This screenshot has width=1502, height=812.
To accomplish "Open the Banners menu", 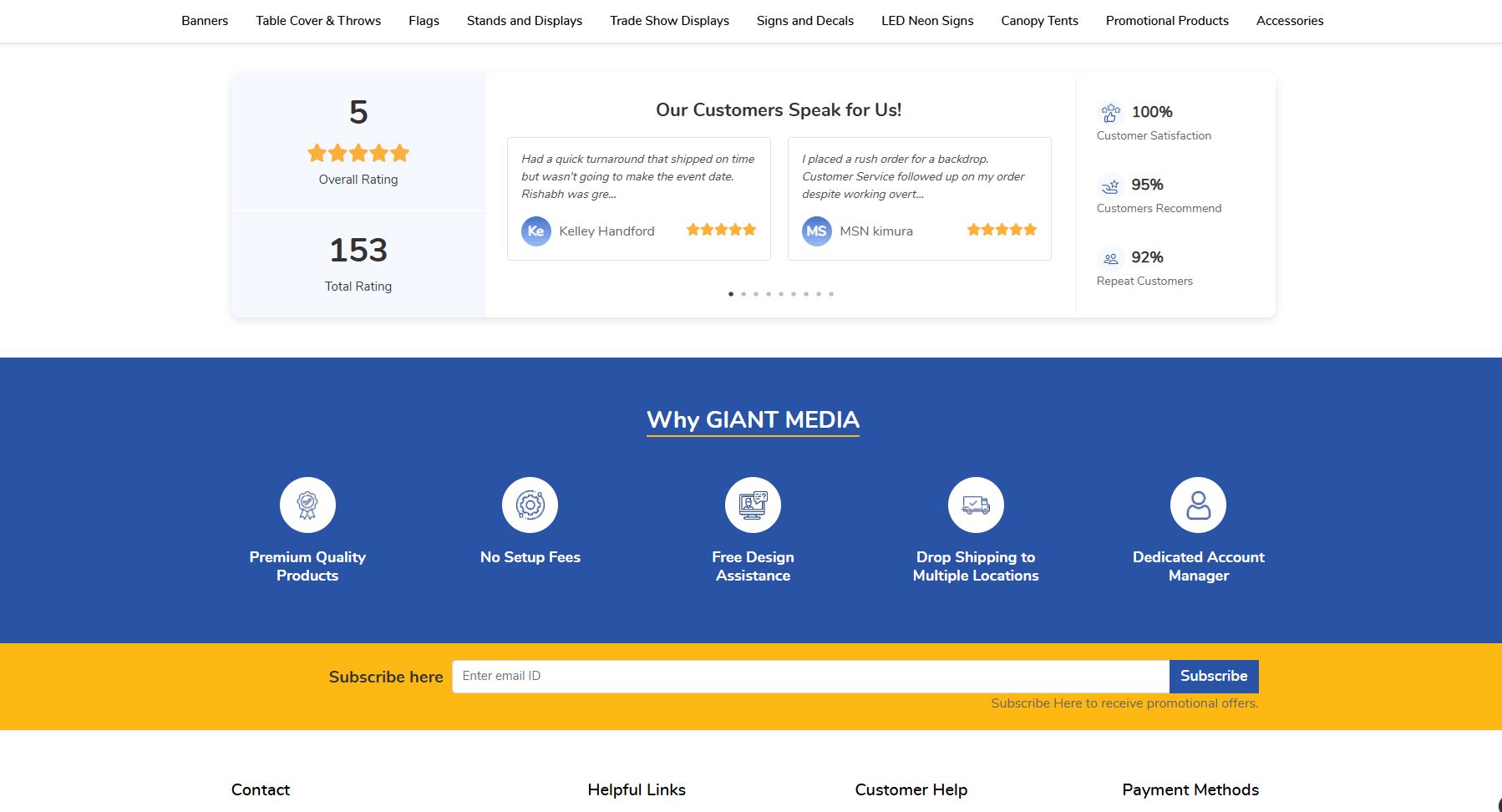I will [x=205, y=21].
